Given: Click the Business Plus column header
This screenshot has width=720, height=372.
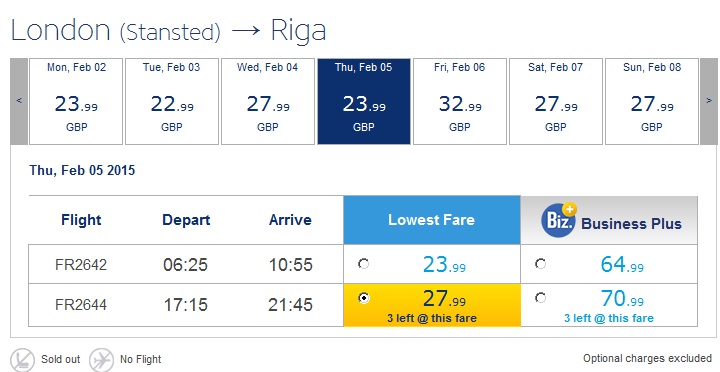Looking at the screenshot, I should [x=609, y=220].
